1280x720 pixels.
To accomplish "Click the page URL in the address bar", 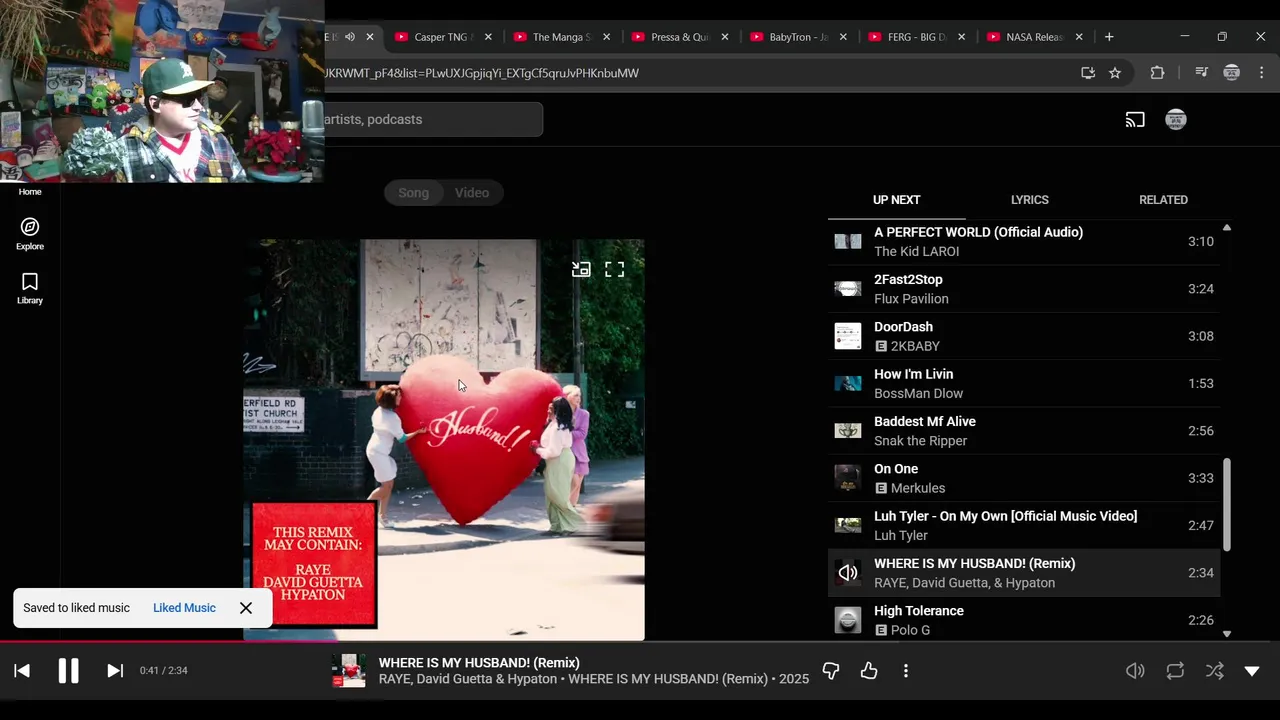I will (481, 73).
